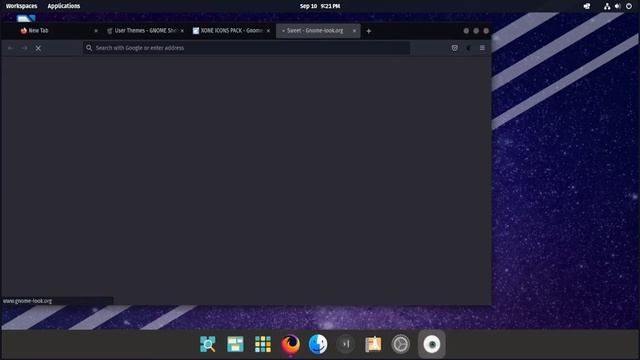Open a new tab with plus button
Screen dimensions: 640x360
pyautogui.click(x=369, y=31)
